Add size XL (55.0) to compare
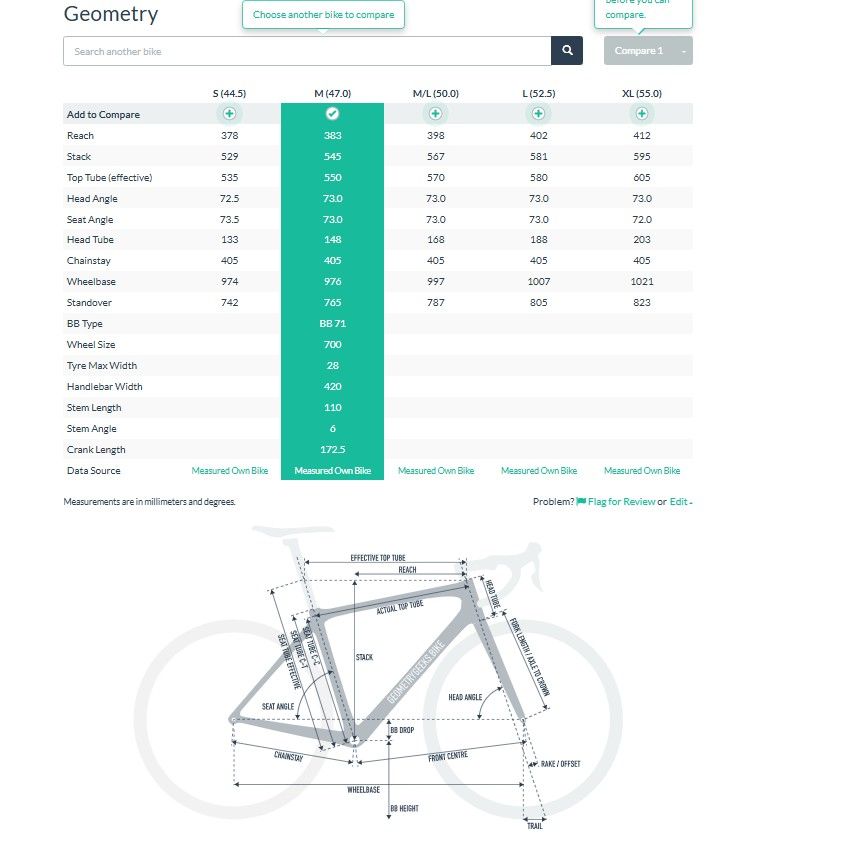The image size is (859, 841). pyautogui.click(x=642, y=114)
